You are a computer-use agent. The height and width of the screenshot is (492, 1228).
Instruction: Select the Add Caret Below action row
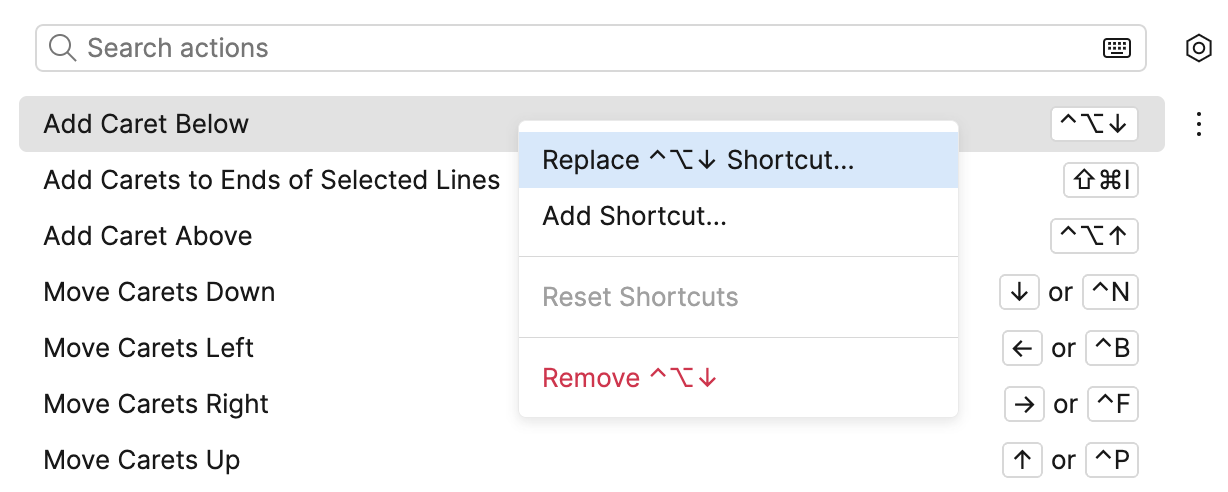[146, 124]
